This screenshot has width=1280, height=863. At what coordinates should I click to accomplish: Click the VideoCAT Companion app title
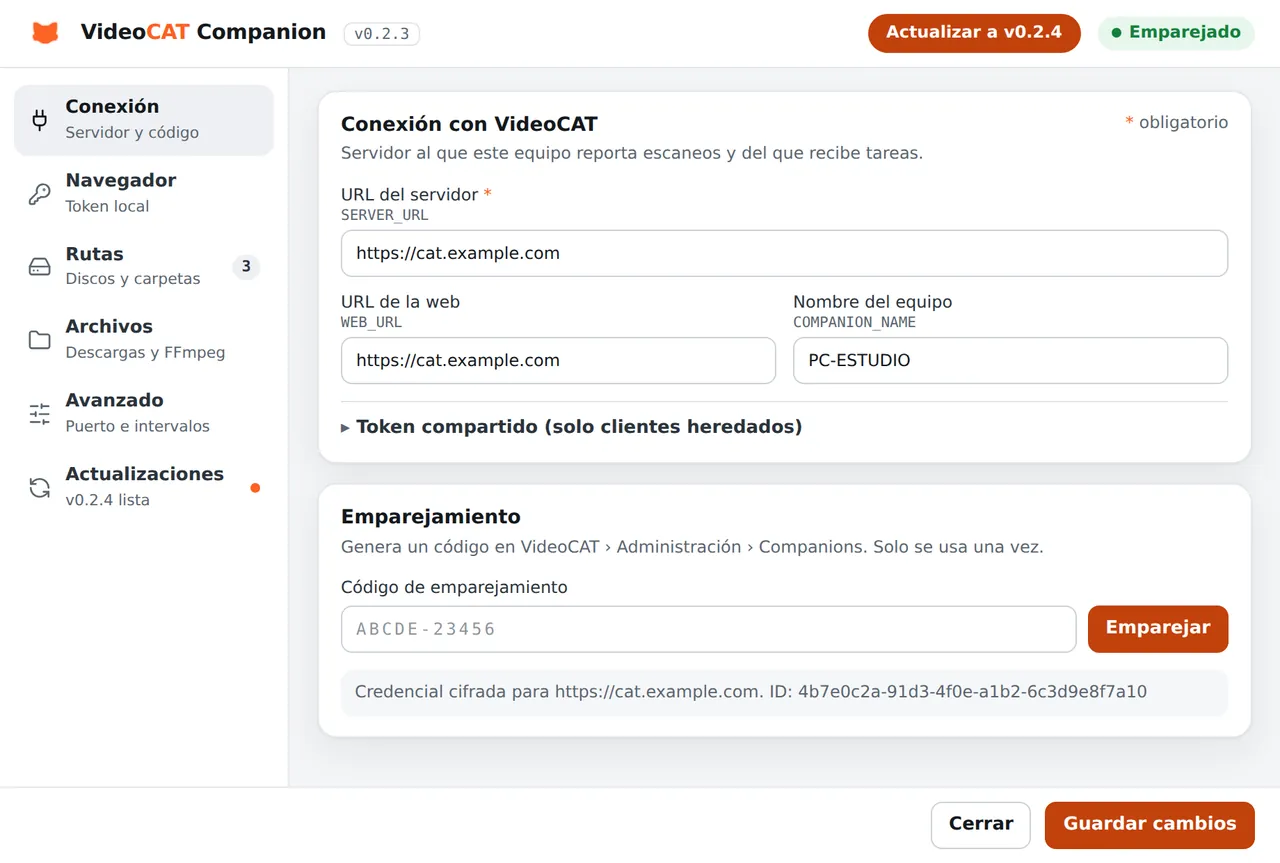[203, 32]
